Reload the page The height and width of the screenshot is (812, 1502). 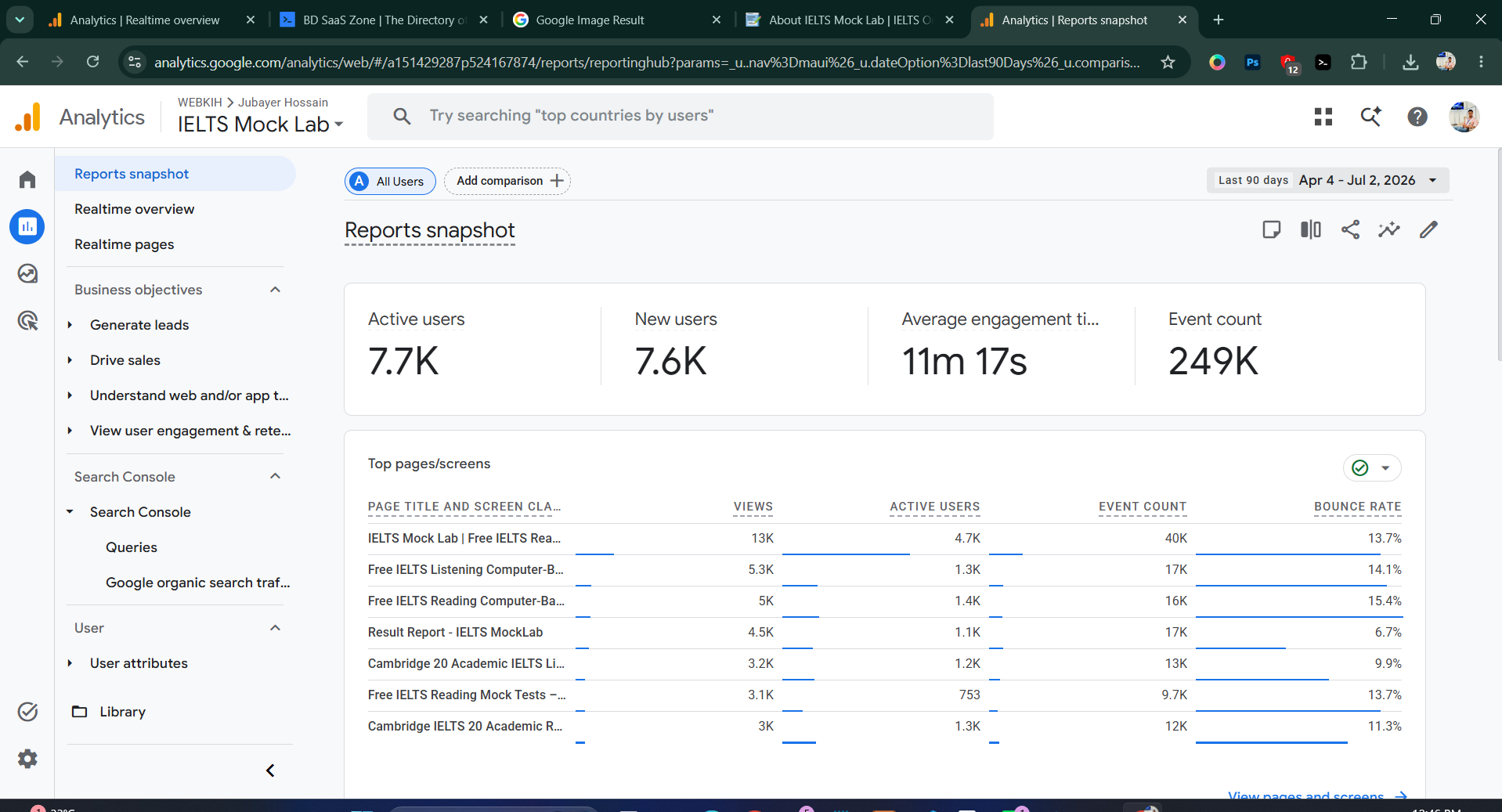pyautogui.click(x=92, y=62)
